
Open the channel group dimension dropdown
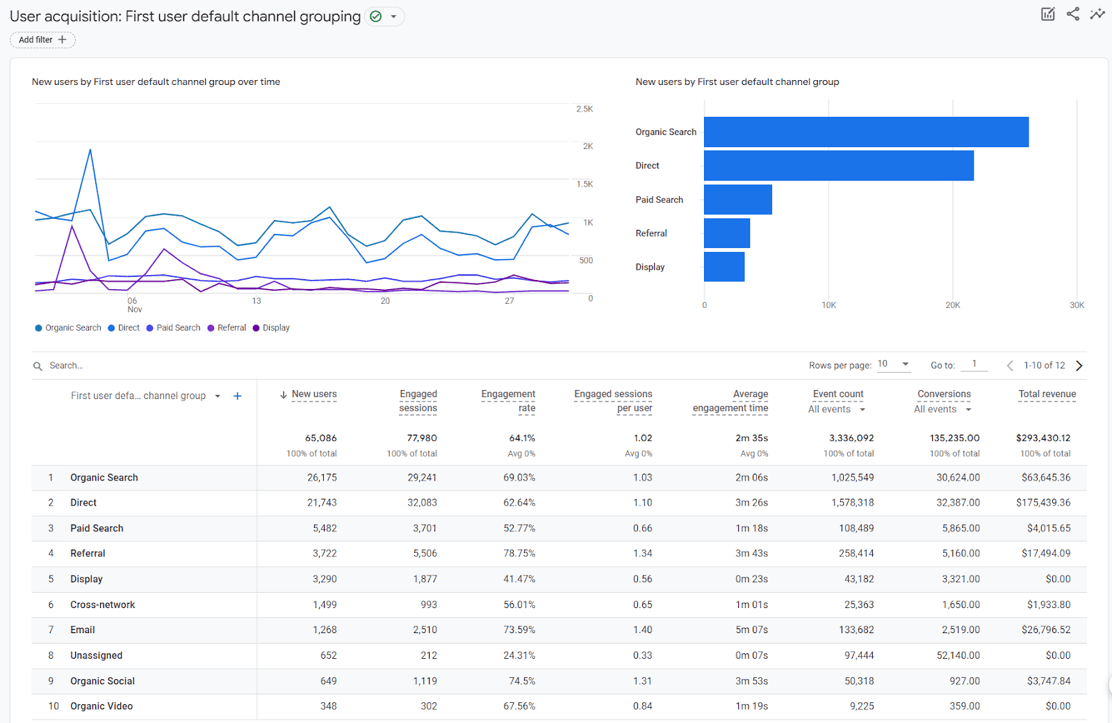tap(219, 396)
